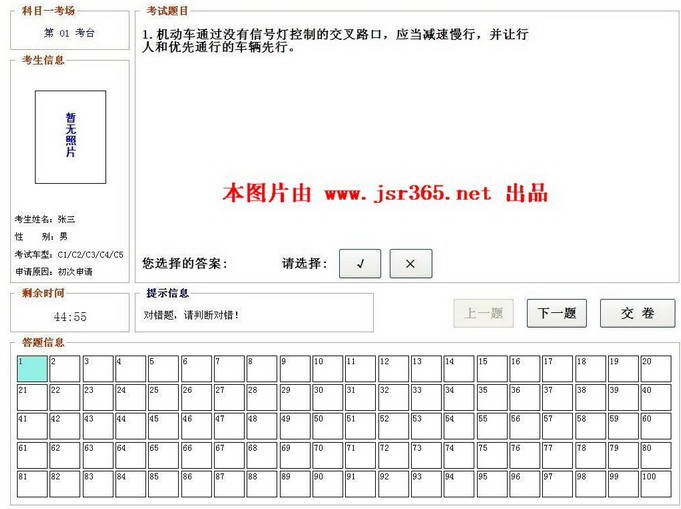The height and width of the screenshot is (509, 681).
Task: Click candidate name text 张三
Action: point(66,219)
